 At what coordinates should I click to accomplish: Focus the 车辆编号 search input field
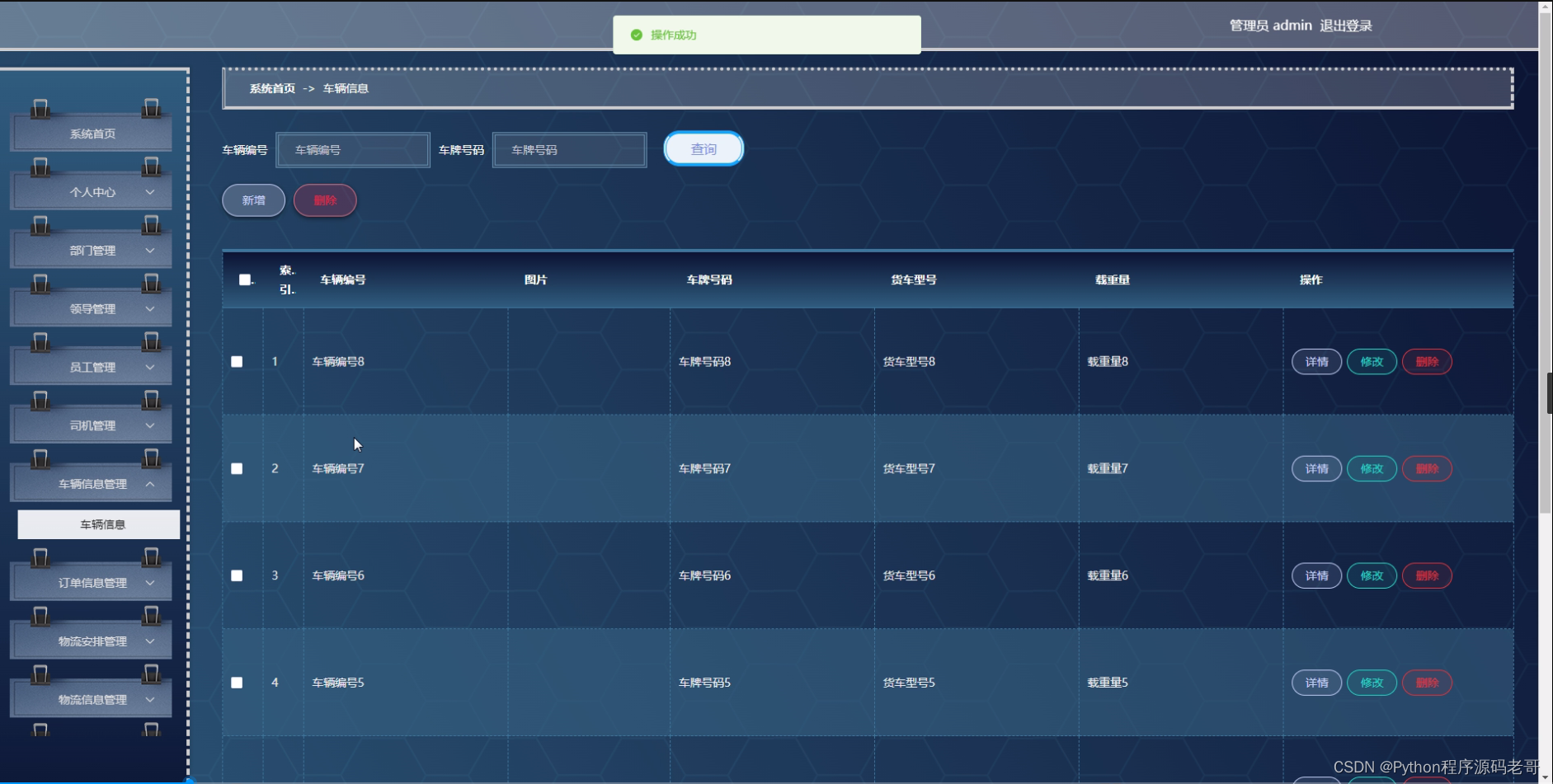coord(353,150)
